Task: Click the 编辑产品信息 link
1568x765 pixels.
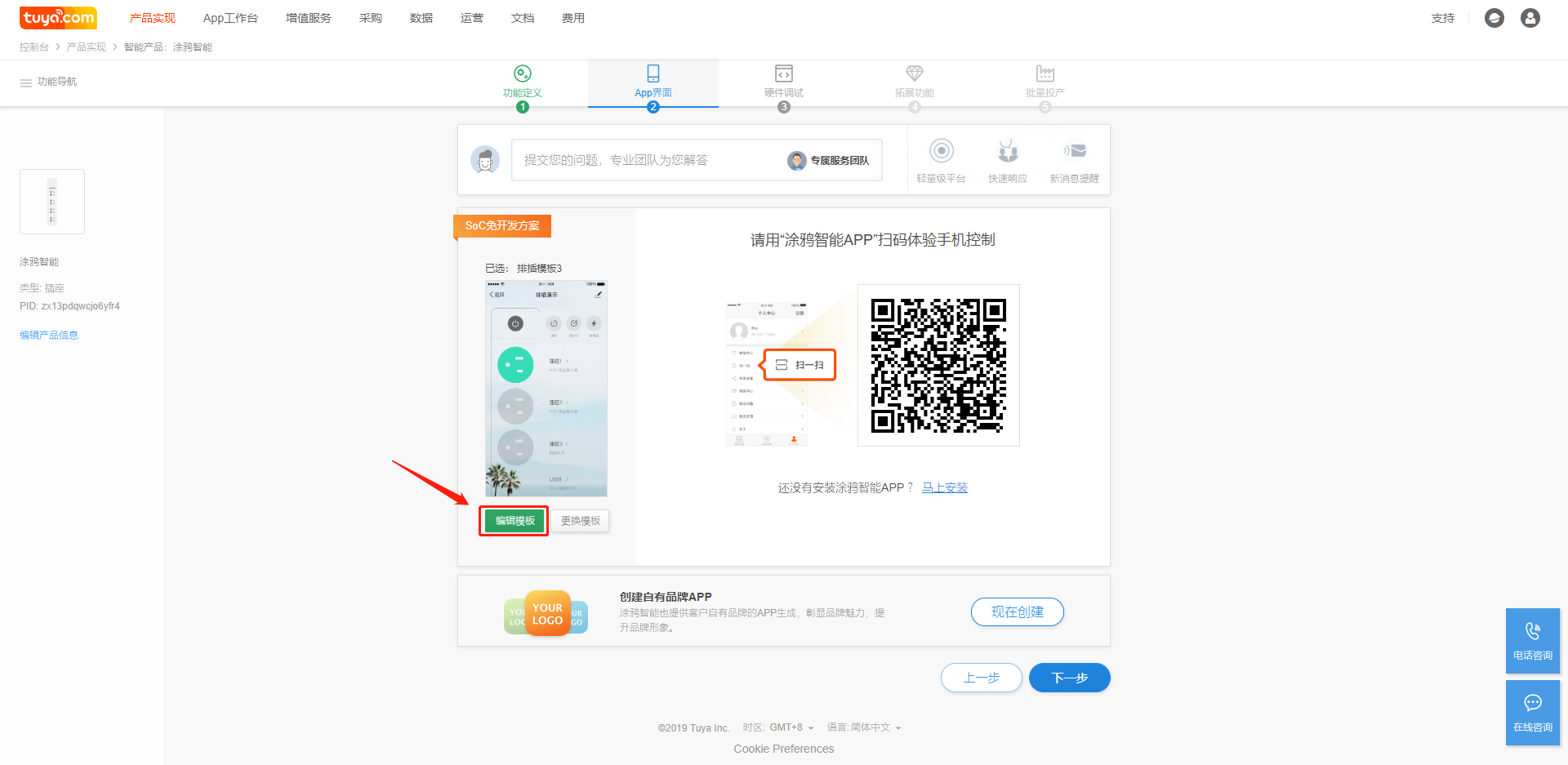Action: click(x=49, y=336)
